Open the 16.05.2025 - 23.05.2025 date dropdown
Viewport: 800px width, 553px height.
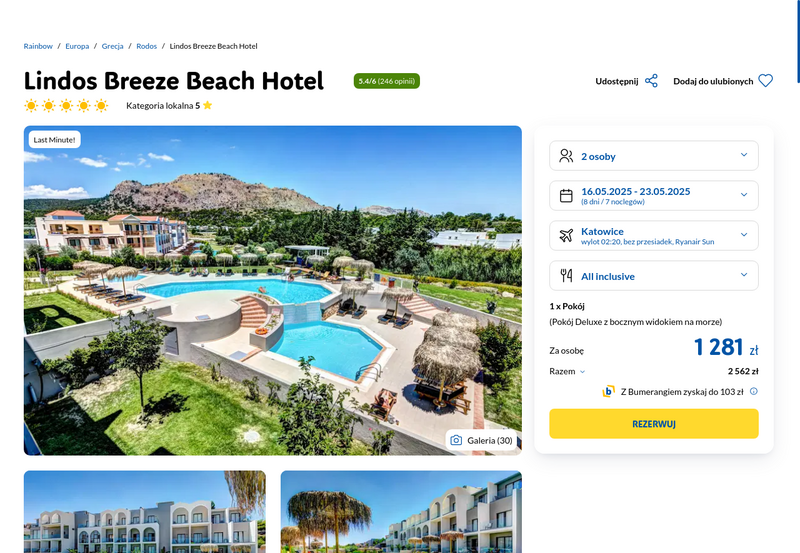654,195
